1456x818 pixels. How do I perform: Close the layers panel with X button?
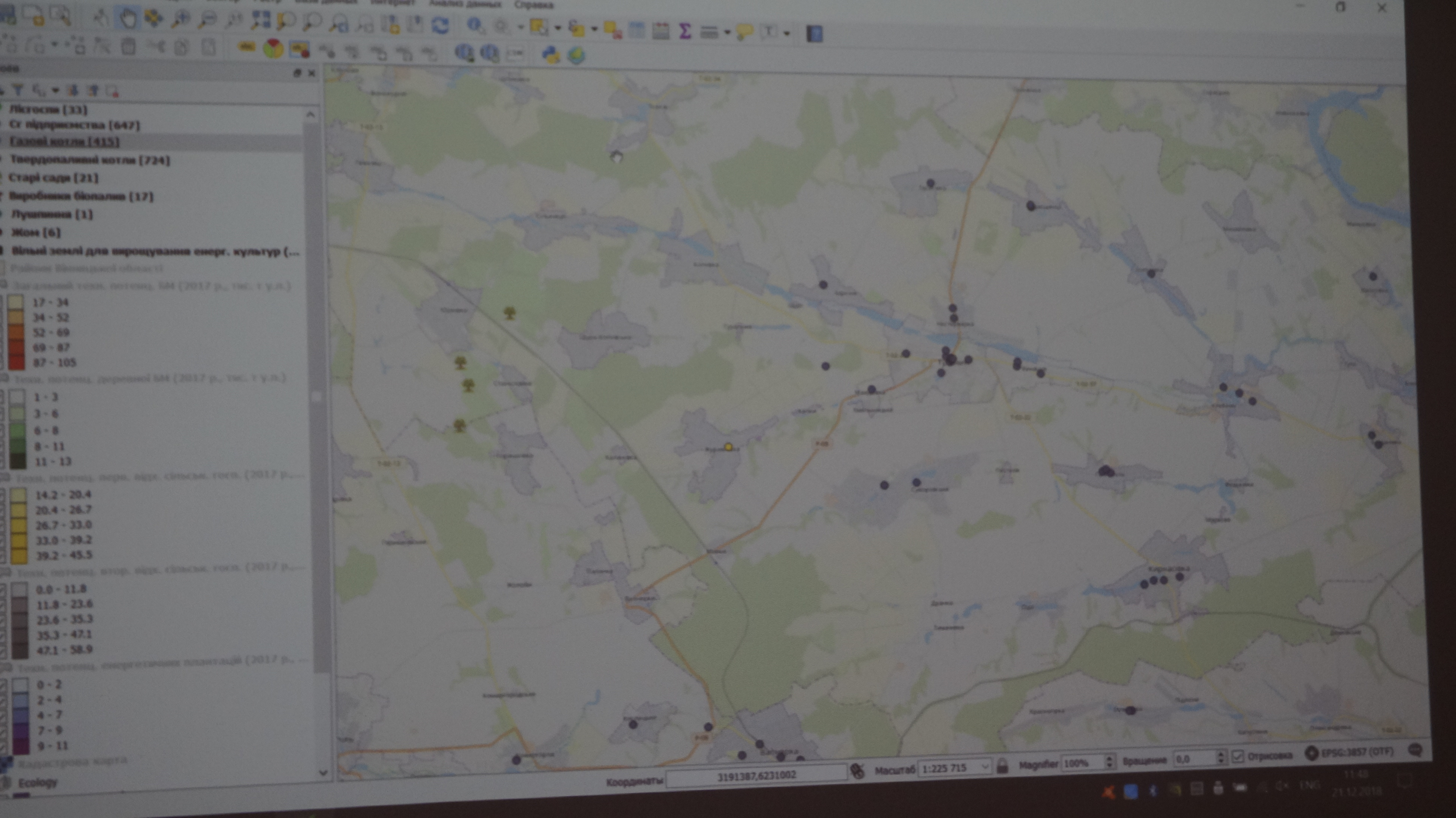tap(311, 73)
